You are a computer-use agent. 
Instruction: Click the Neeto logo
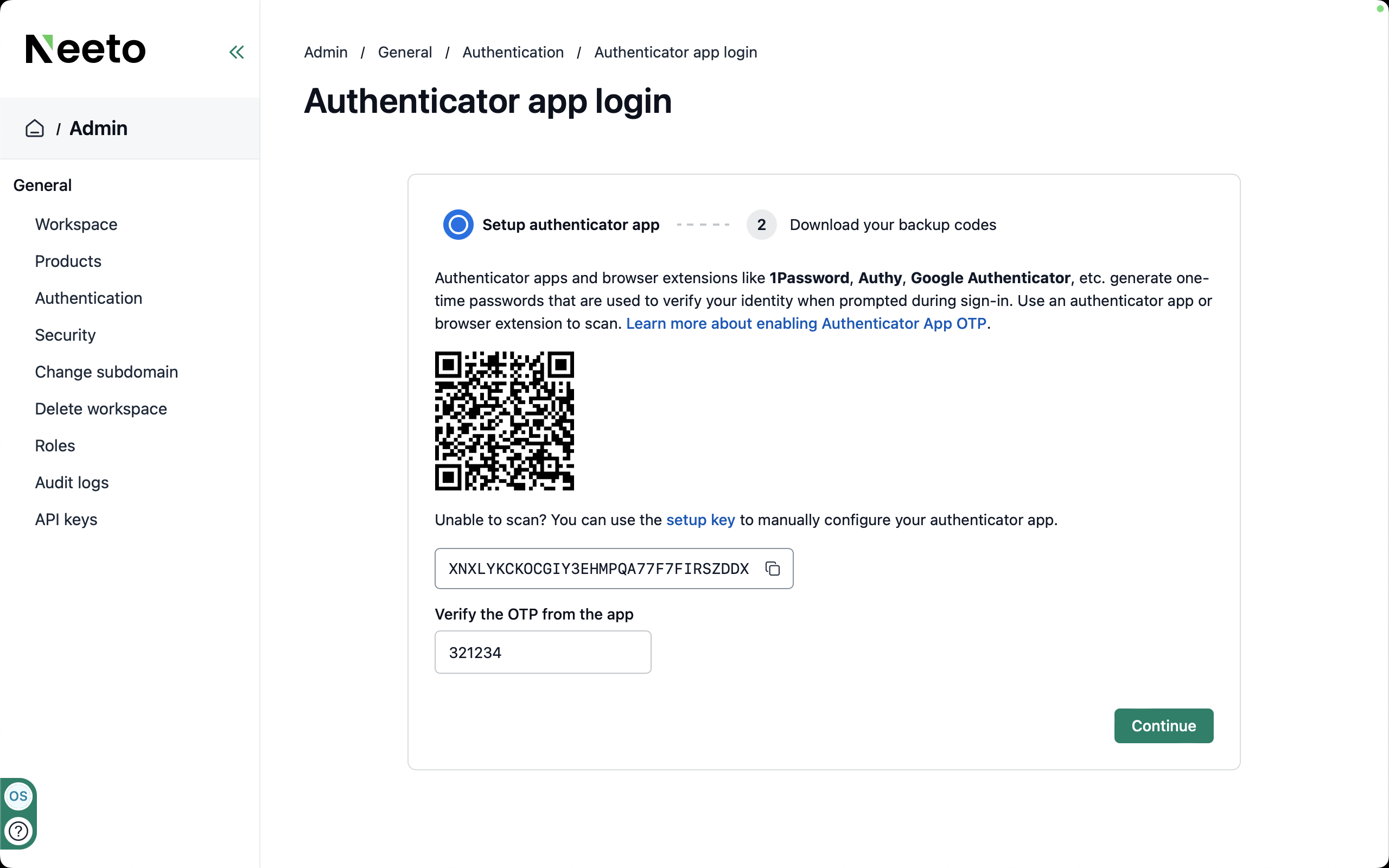[86, 49]
